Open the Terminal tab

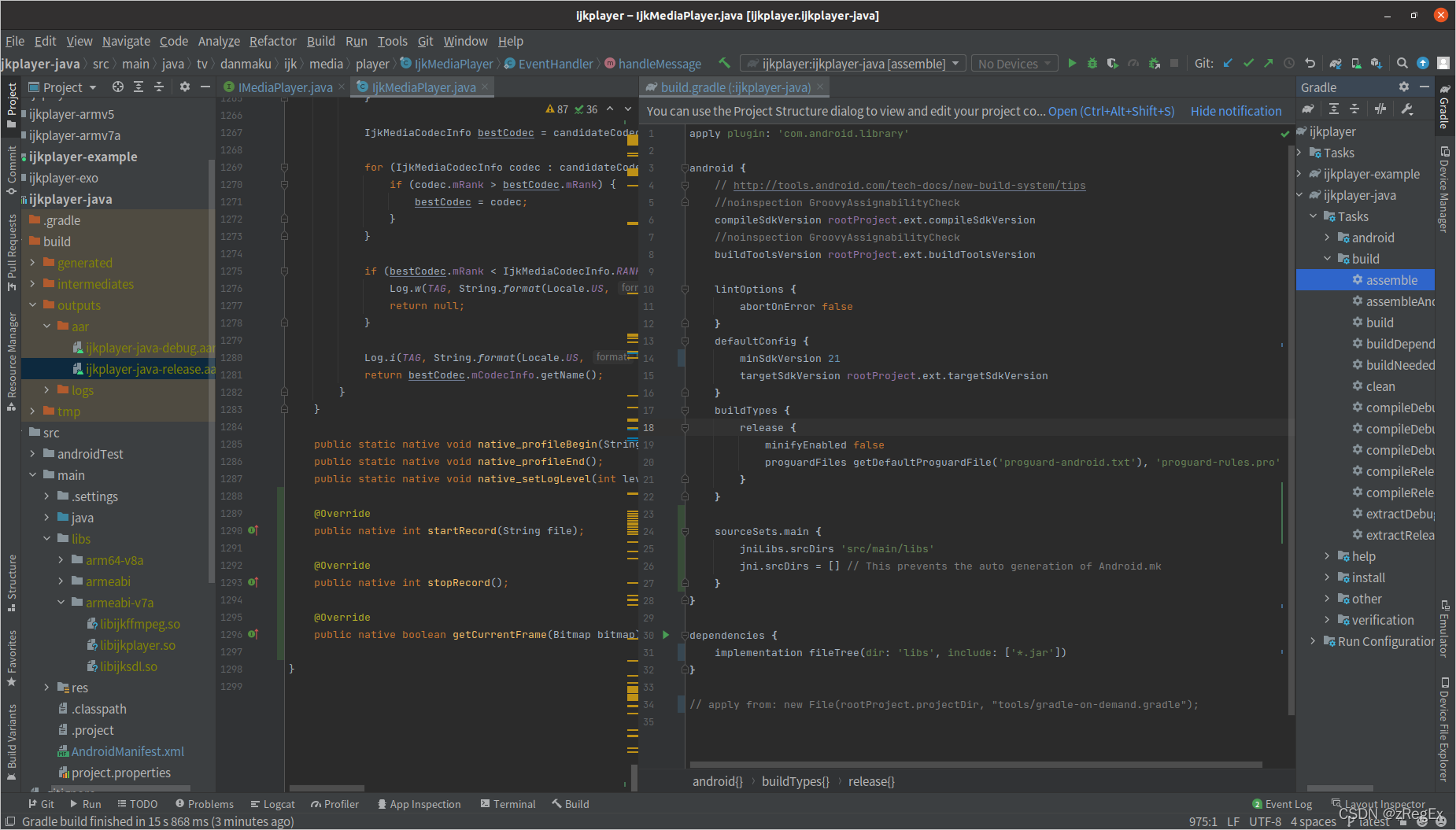508,804
